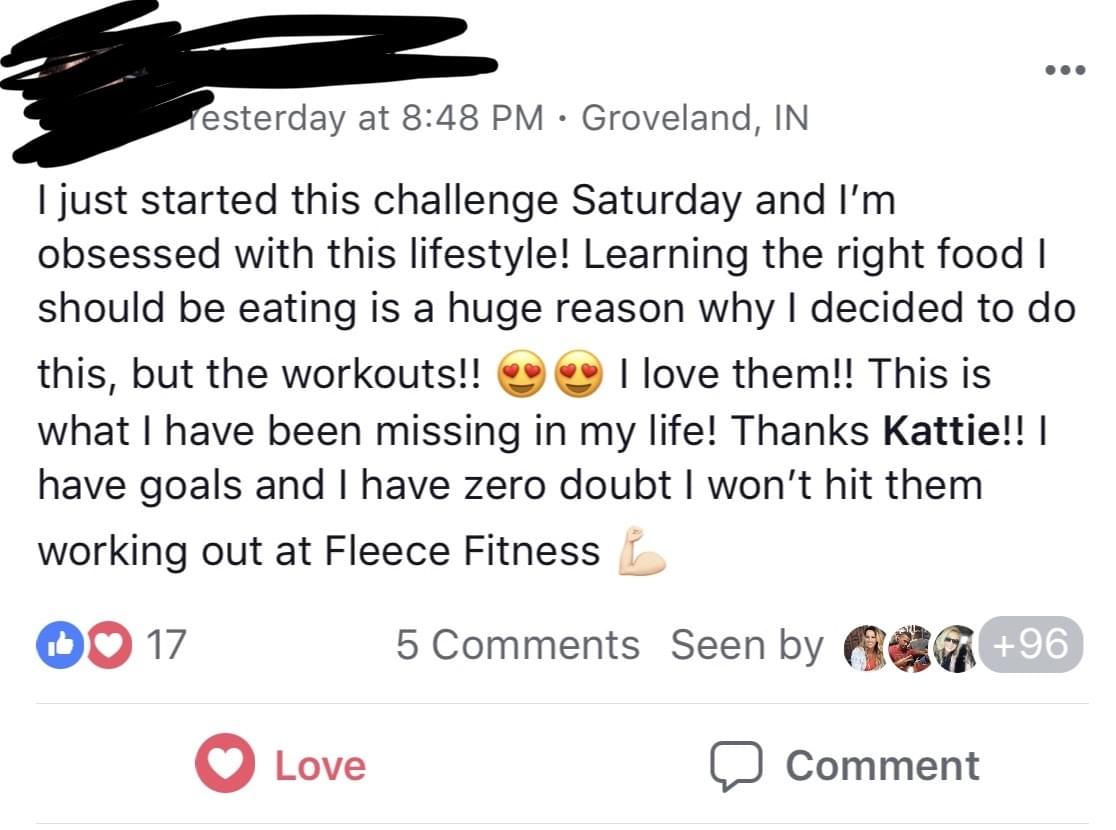Select the third Seen by profile photo
This screenshot has width=1116, height=830.
pyautogui.click(x=956, y=648)
